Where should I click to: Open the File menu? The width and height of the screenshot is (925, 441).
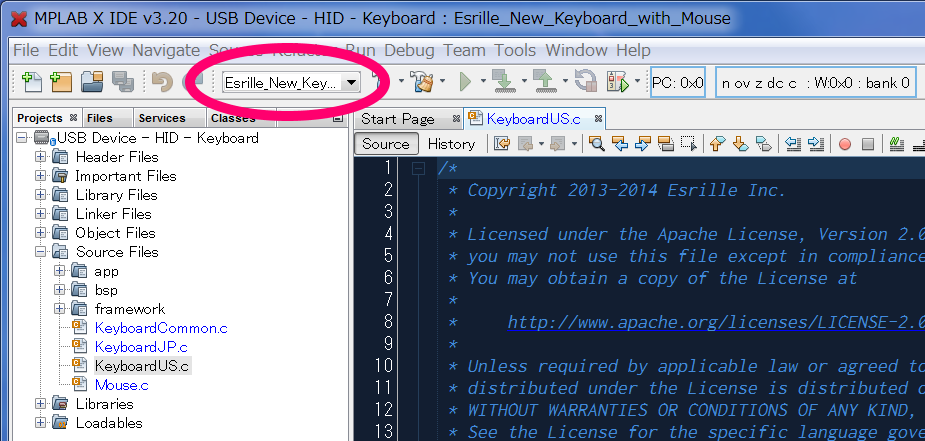[x=26, y=51]
